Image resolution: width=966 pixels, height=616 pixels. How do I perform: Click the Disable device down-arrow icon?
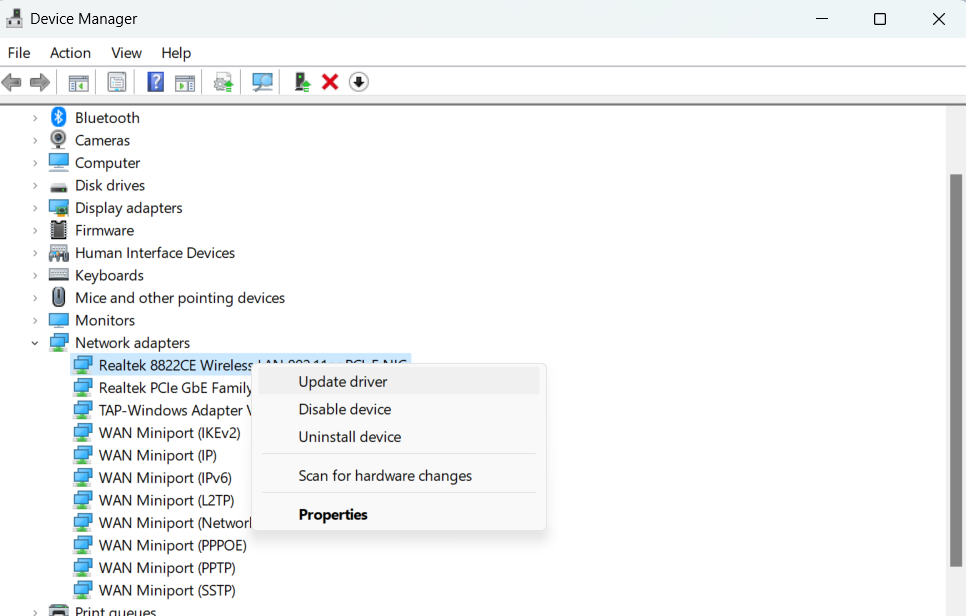pyautogui.click(x=359, y=82)
